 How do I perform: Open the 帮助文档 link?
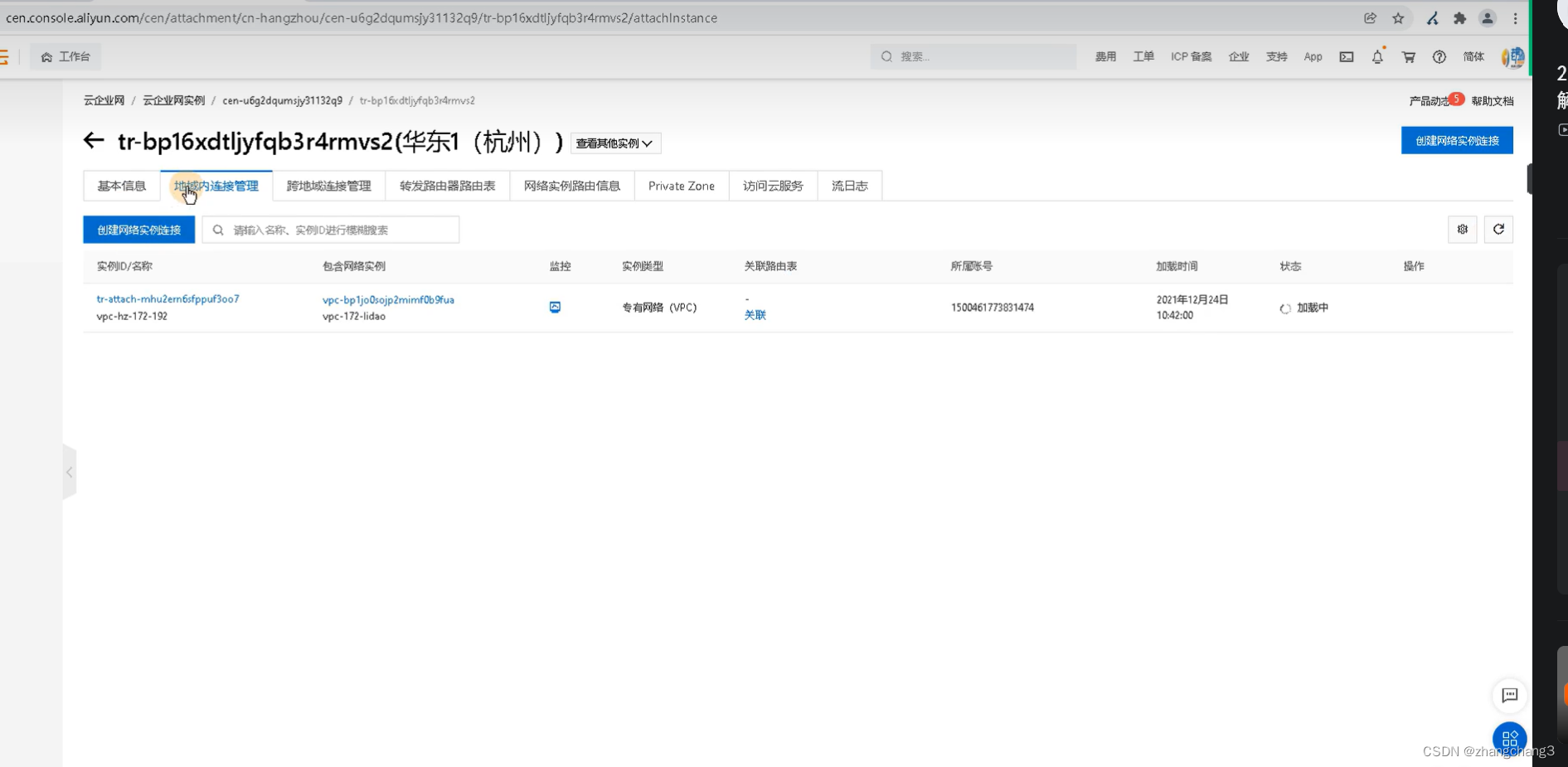[x=1492, y=100]
